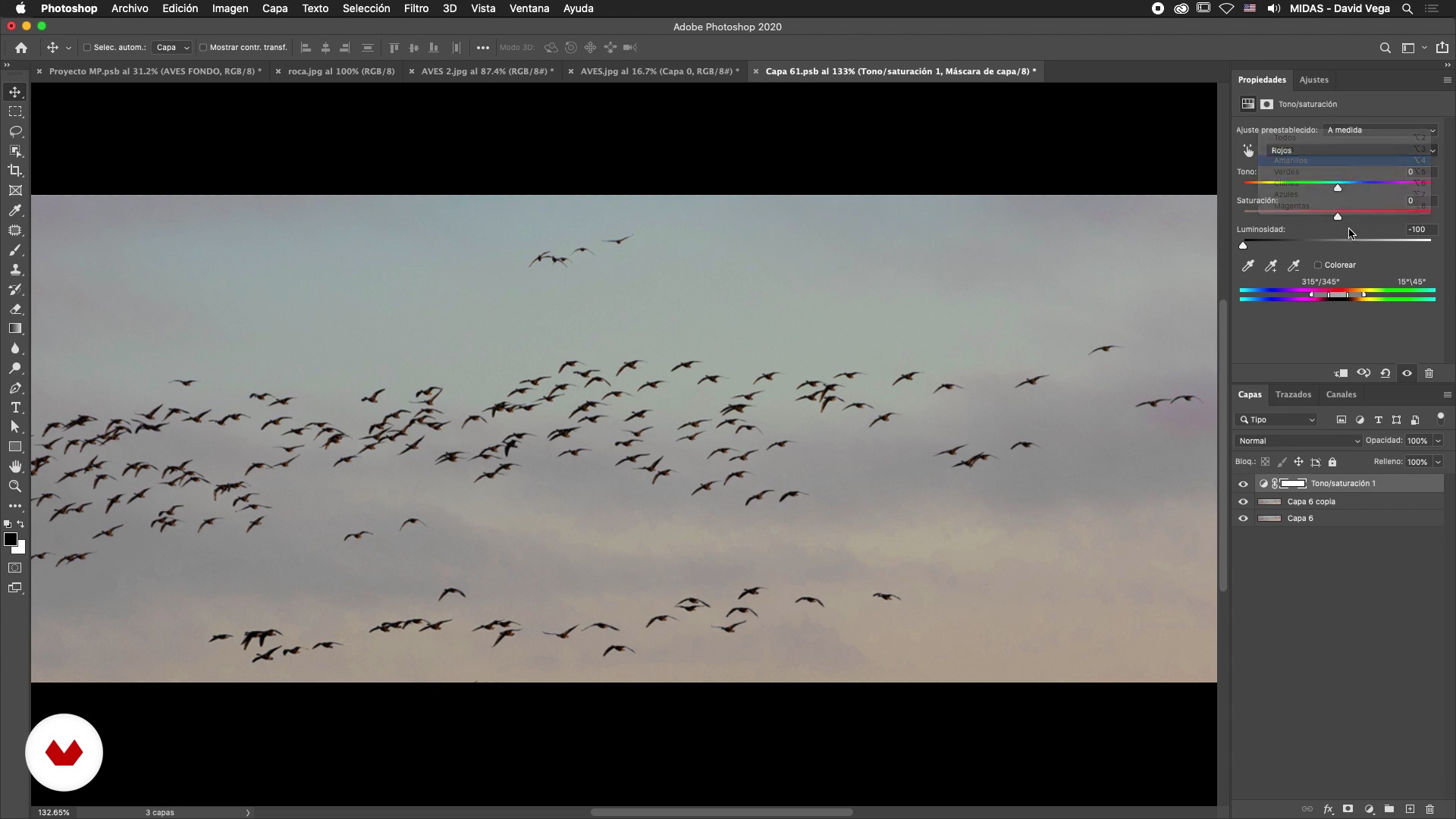This screenshot has width=1456, height=819.
Task: Toggle lock transparent pixels
Action: [1265, 462]
